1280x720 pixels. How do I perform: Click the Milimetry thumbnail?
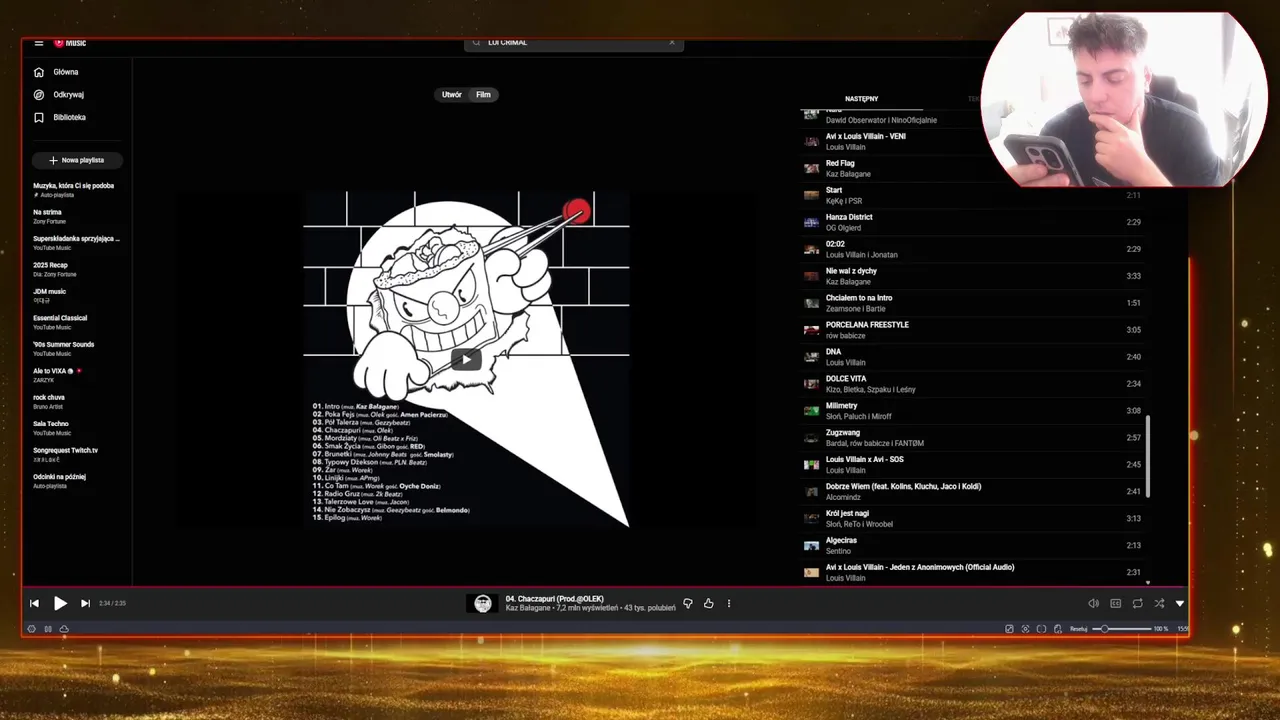coord(811,411)
